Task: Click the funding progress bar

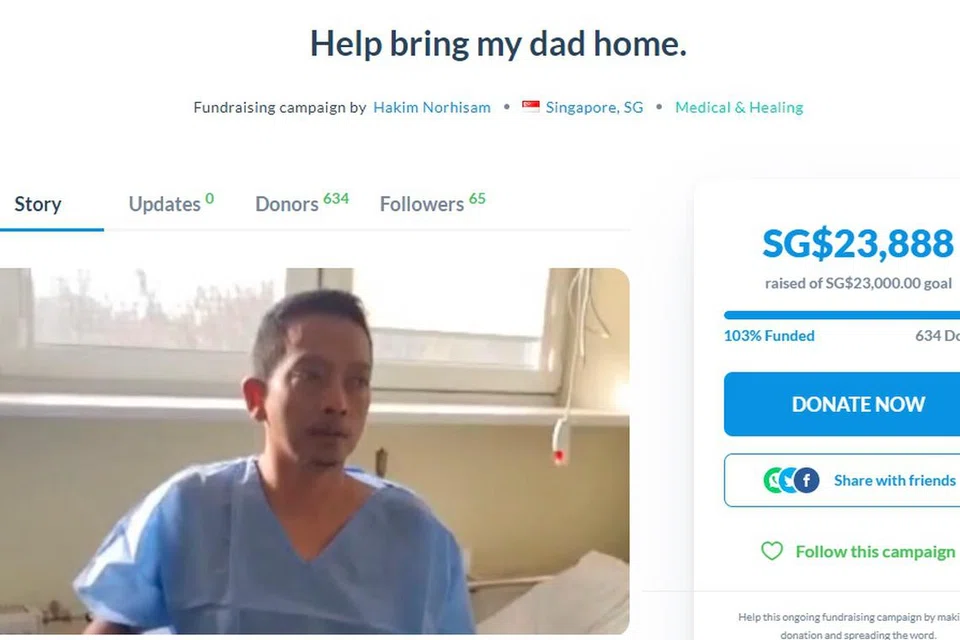Action: point(842,315)
